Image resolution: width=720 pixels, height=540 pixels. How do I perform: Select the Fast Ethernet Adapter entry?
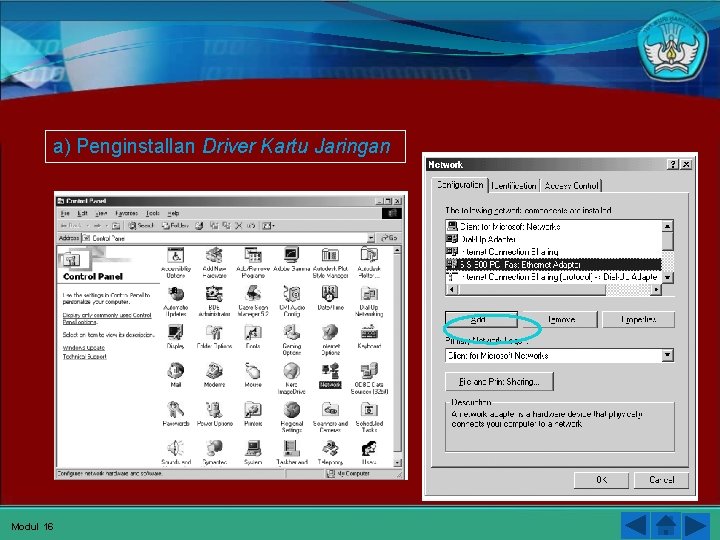coord(553,264)
